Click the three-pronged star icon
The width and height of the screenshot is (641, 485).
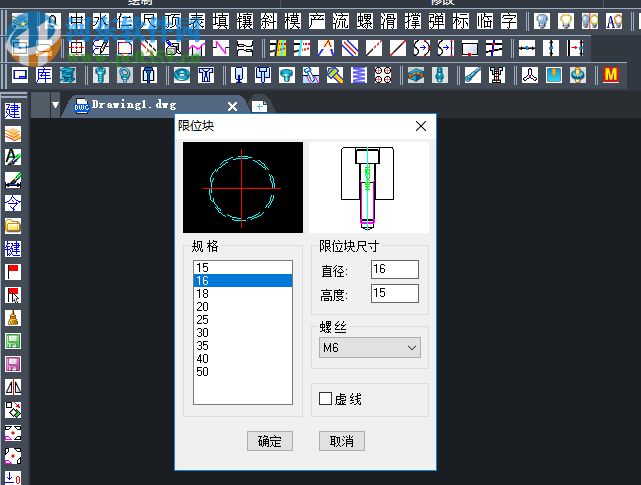[x=530, y=75]
